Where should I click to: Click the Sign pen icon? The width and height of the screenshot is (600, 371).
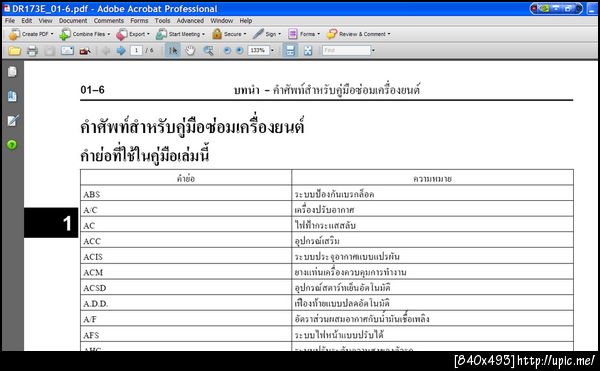coord(258,34)
